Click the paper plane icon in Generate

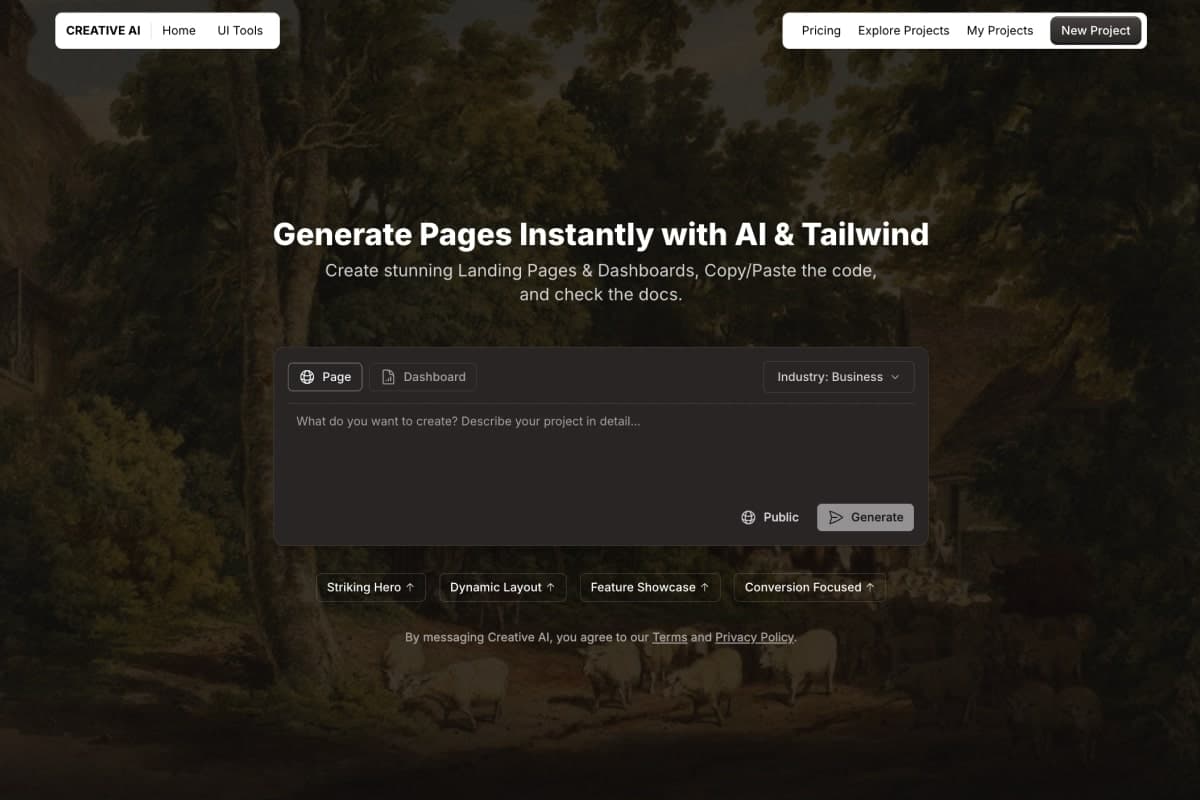click(x=836, y=517)
